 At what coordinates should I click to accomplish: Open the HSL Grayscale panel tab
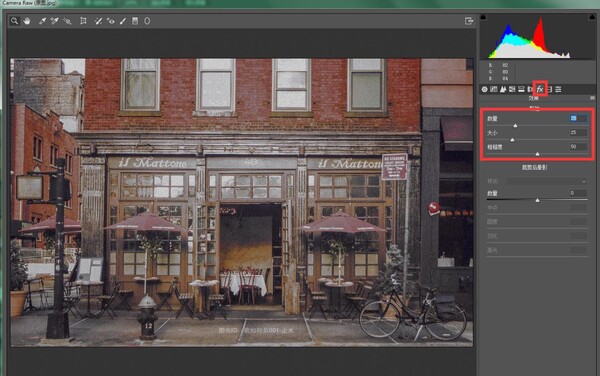(x=512, y=89)
